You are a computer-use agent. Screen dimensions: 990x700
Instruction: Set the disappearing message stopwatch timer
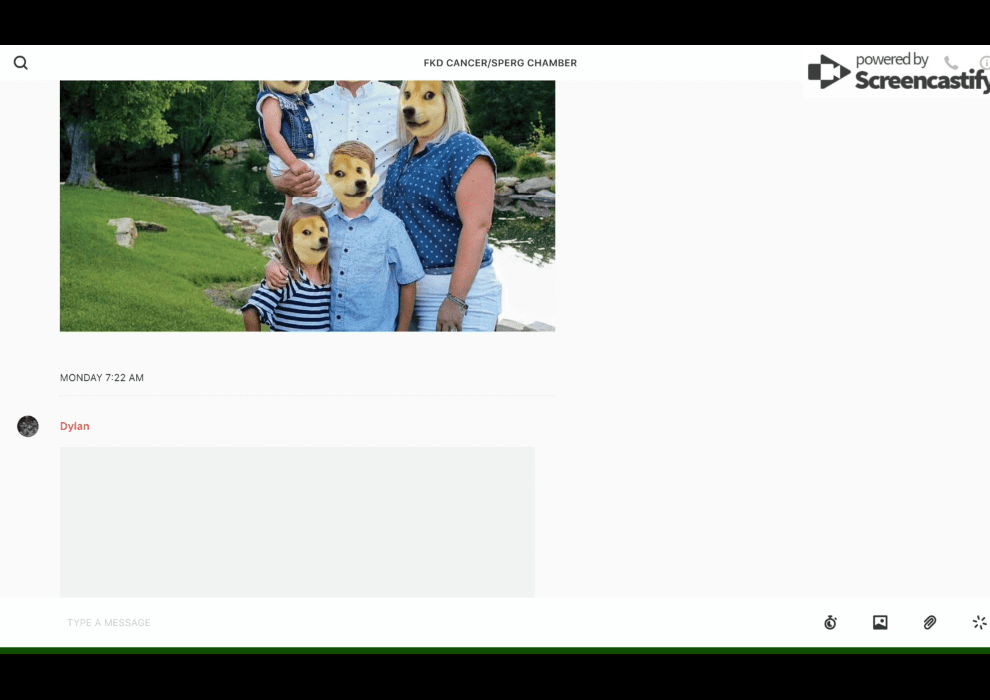click(x=830, y=623)
